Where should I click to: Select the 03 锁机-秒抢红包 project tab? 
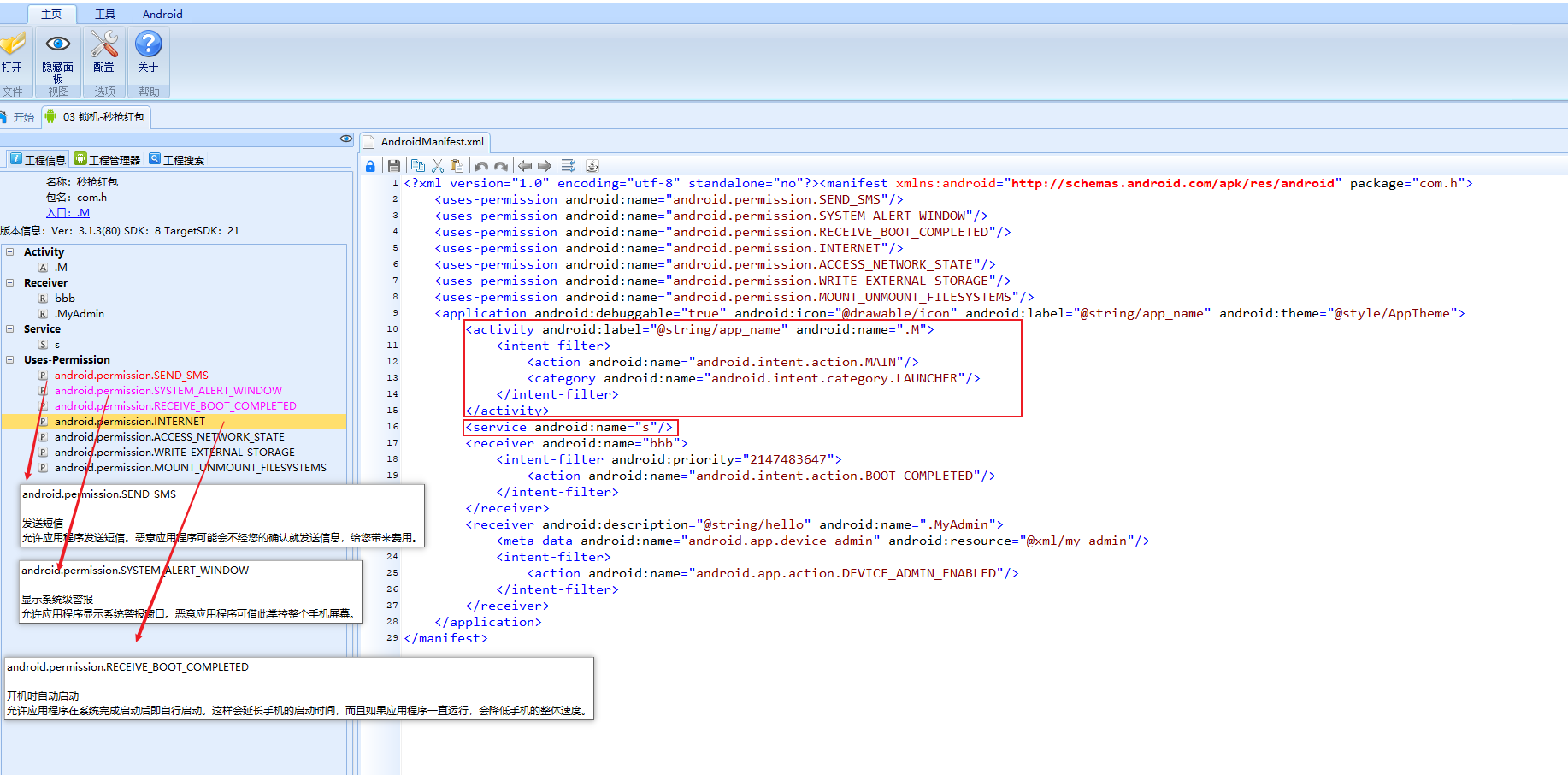click(x=96, y=117)
